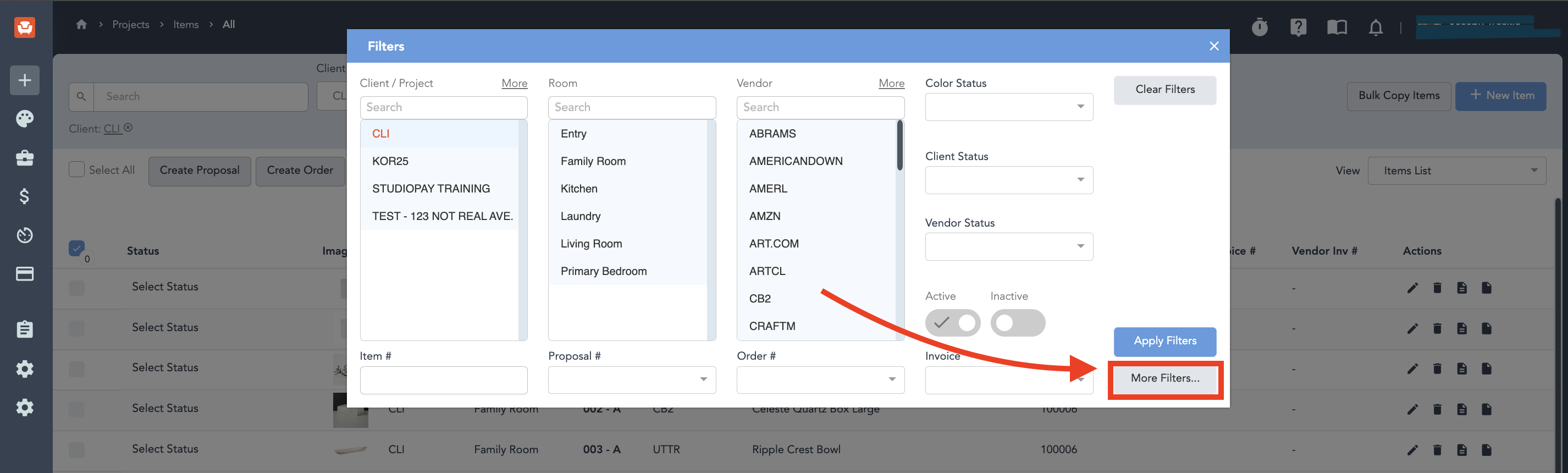Open the Client Status dropdown
Image resolution: width=1568 pixels, height=473 pixels.
click(1009, 180)
